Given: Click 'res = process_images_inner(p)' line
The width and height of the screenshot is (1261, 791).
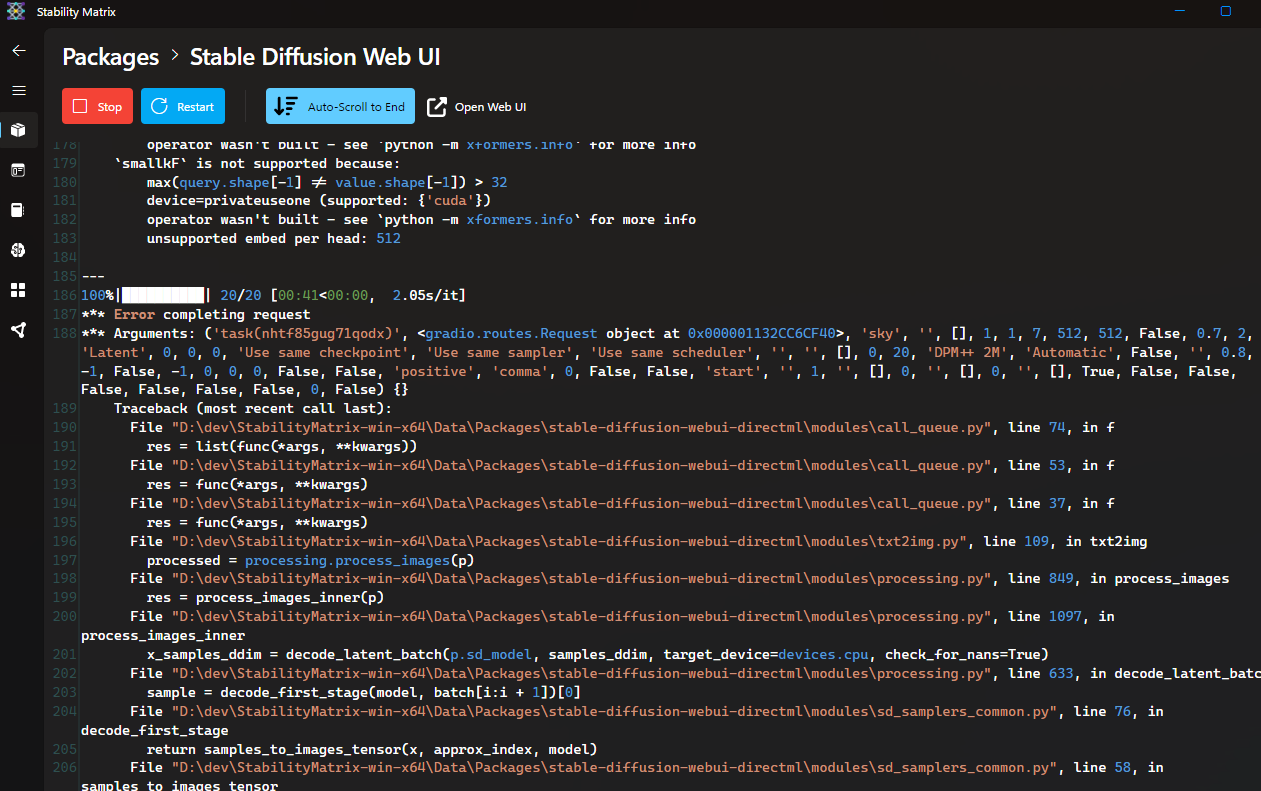Looking at the screenshot, I should pyautogui.click(x=265, y=597).
